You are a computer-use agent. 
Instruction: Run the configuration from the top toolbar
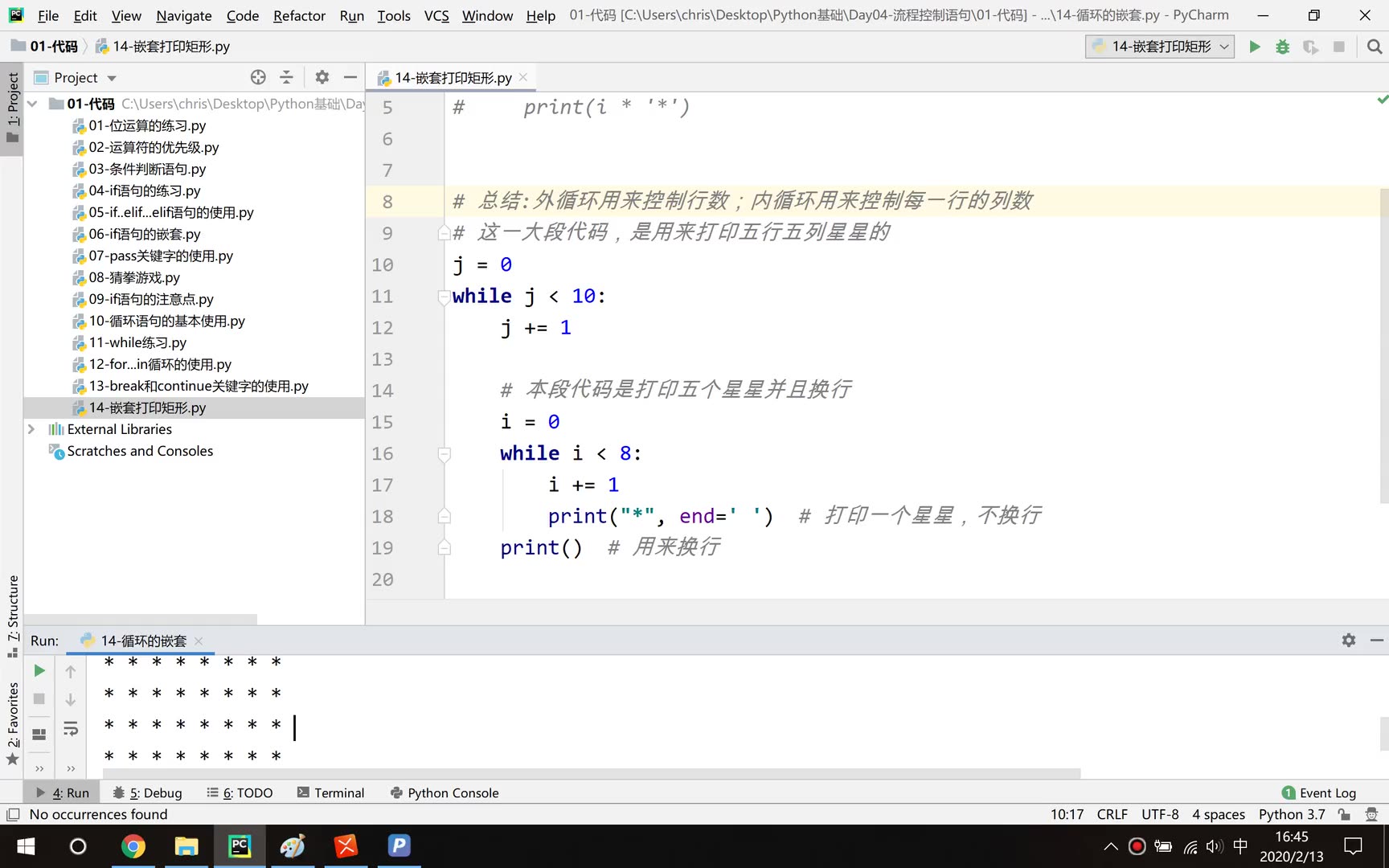click(x=1254, y=47)
